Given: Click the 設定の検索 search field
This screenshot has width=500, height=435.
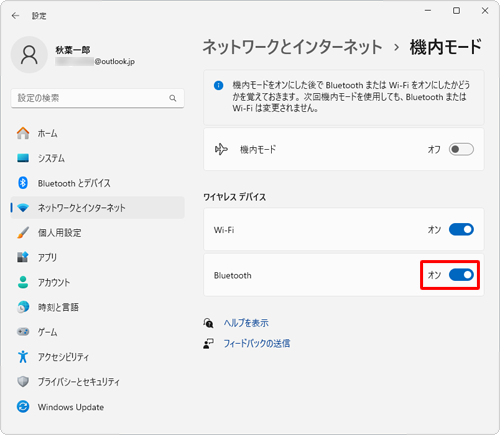Looking at the screenshot, I should [x=98, y=98].
